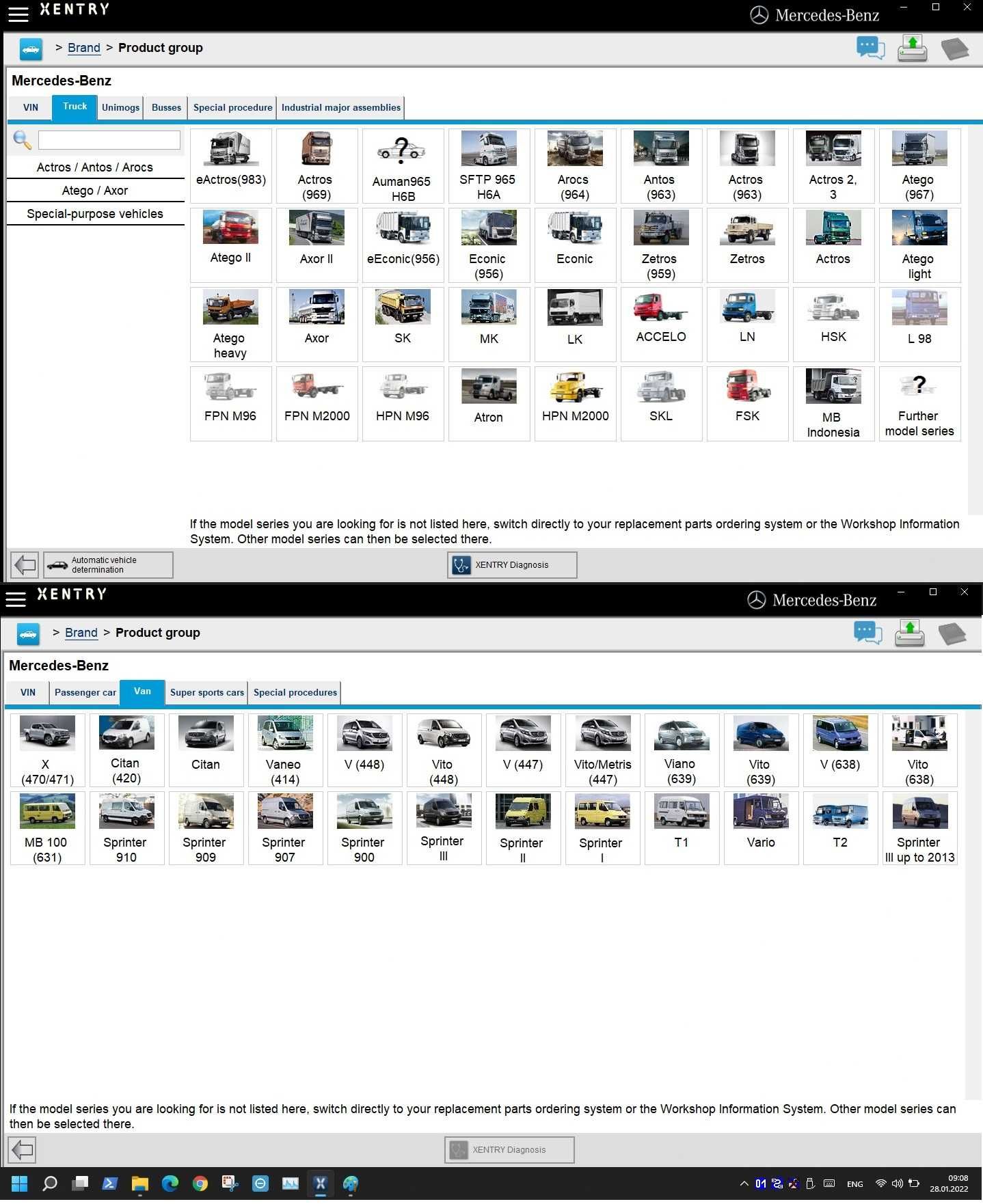Click the Brand link in the bottom window
Image resolution: width=983 pixels, height=1204 pixels.
click(x=81, y=633)
